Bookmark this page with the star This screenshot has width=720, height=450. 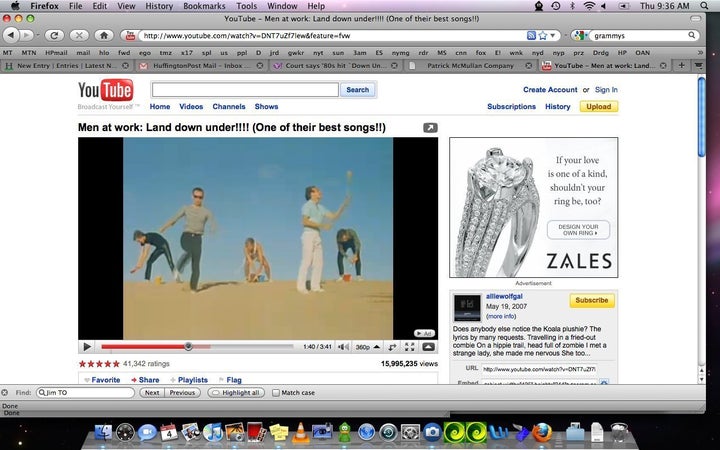click(x=543, y=35)
